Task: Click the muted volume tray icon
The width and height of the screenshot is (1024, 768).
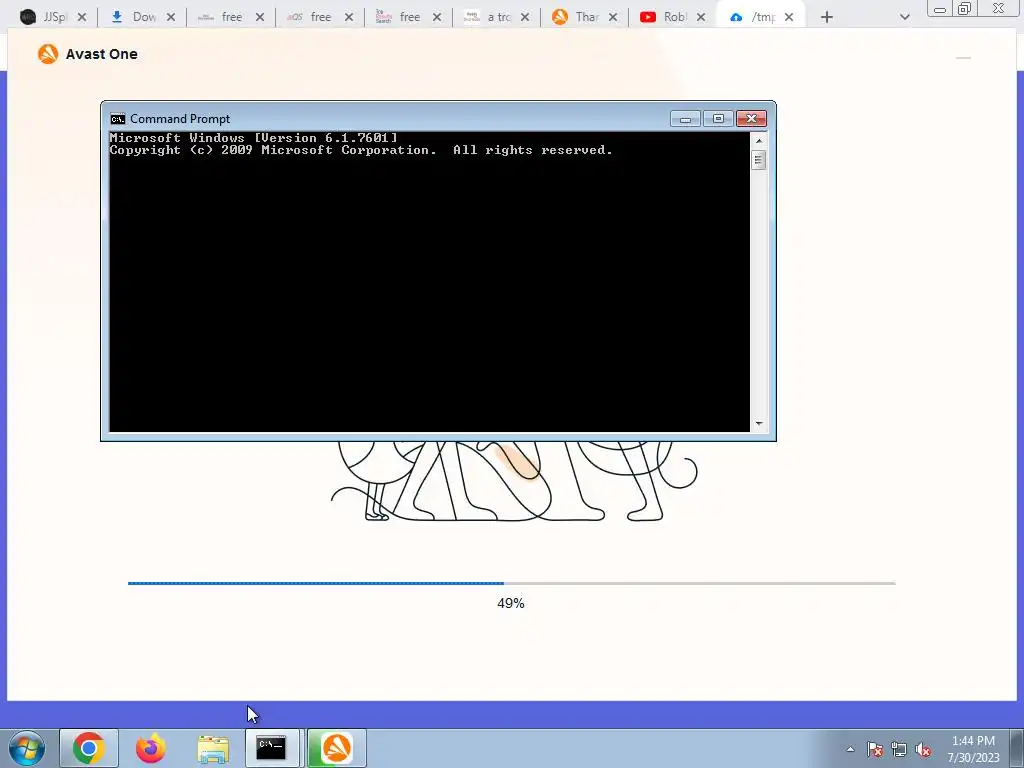Action: tap(923, 749)
